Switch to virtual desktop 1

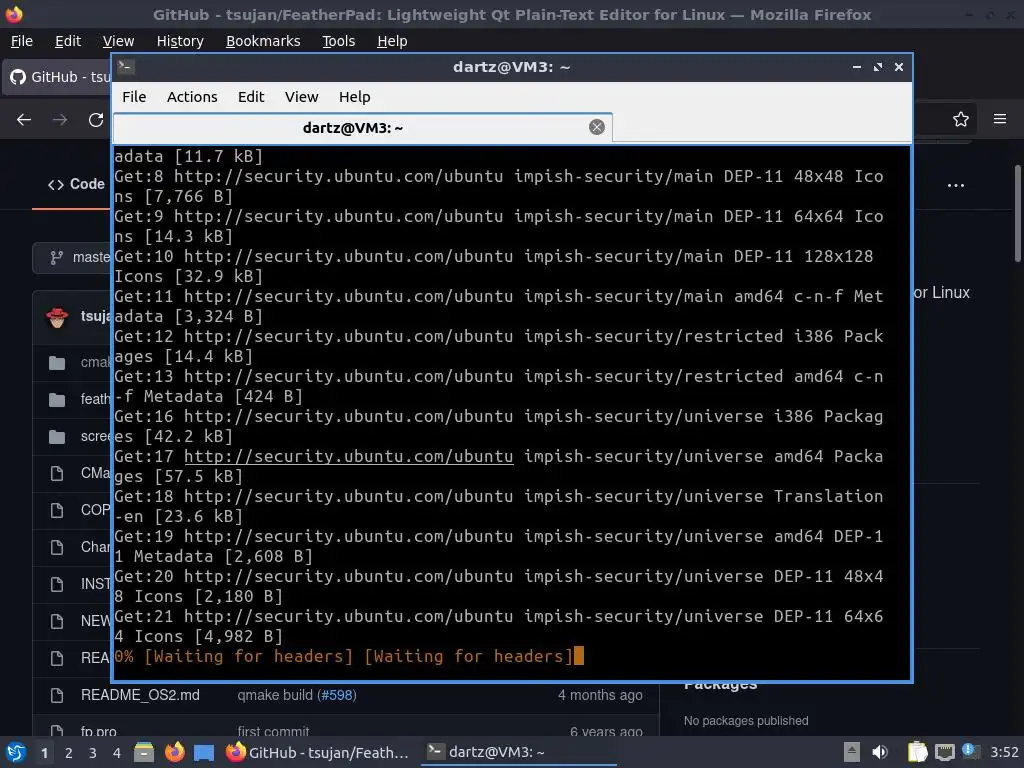[x=44, y=753]
